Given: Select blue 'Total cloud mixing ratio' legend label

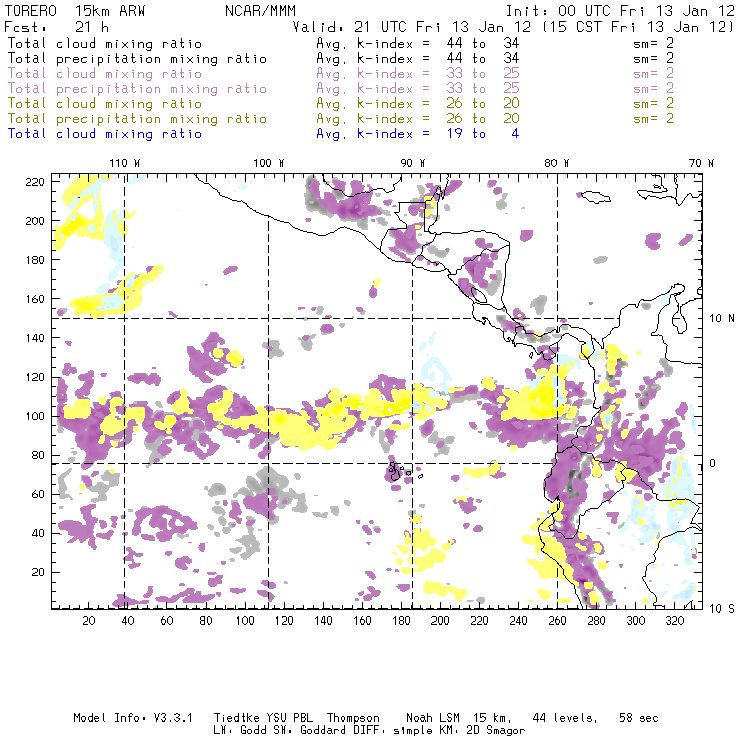Looking at the screenshot, I should pyautogui.click(x=105, y=134).
